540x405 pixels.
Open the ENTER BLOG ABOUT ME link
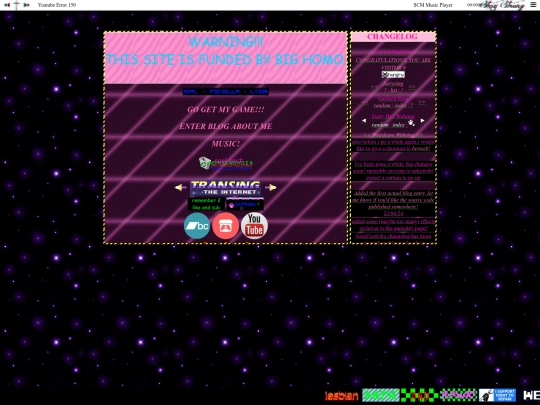pyautogui.click(x=226, y=126)
